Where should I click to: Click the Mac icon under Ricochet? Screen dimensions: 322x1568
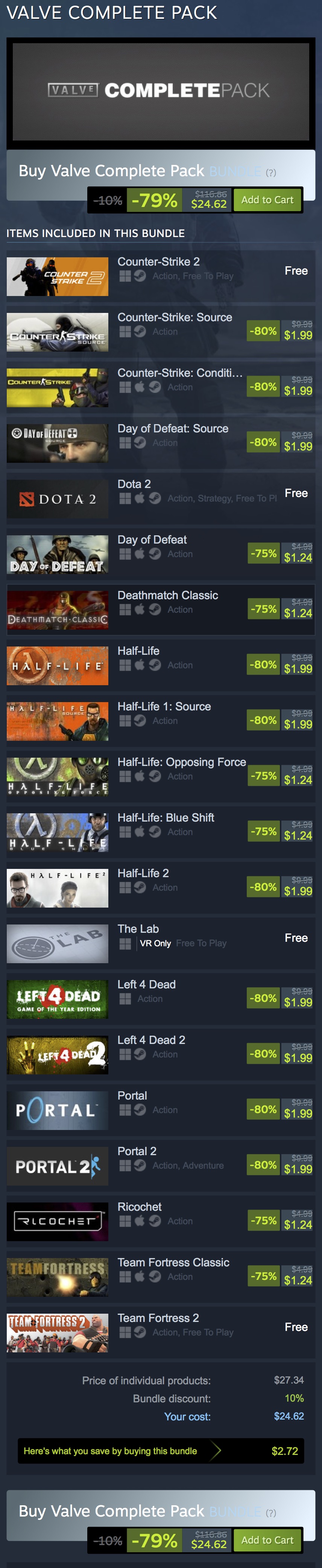(140, 1221)
